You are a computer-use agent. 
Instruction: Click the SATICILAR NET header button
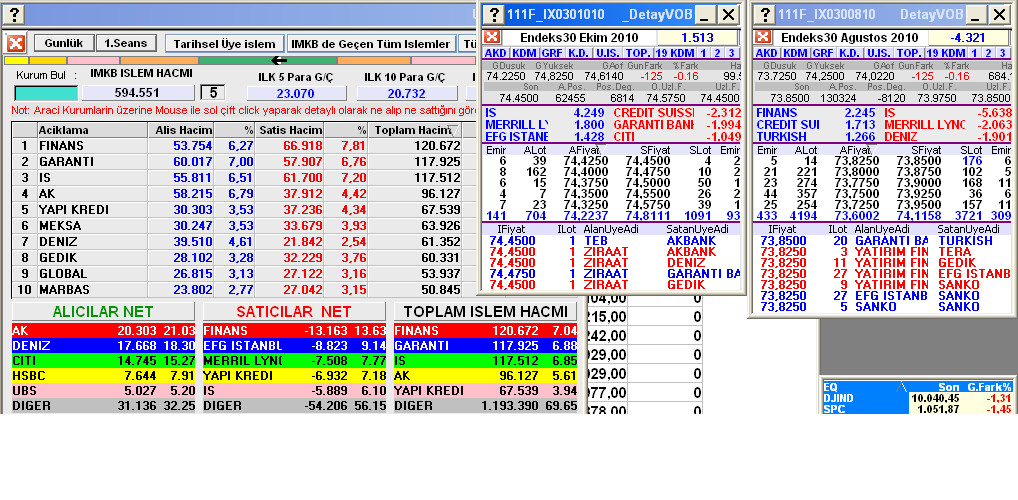click(x=293, y=311)
